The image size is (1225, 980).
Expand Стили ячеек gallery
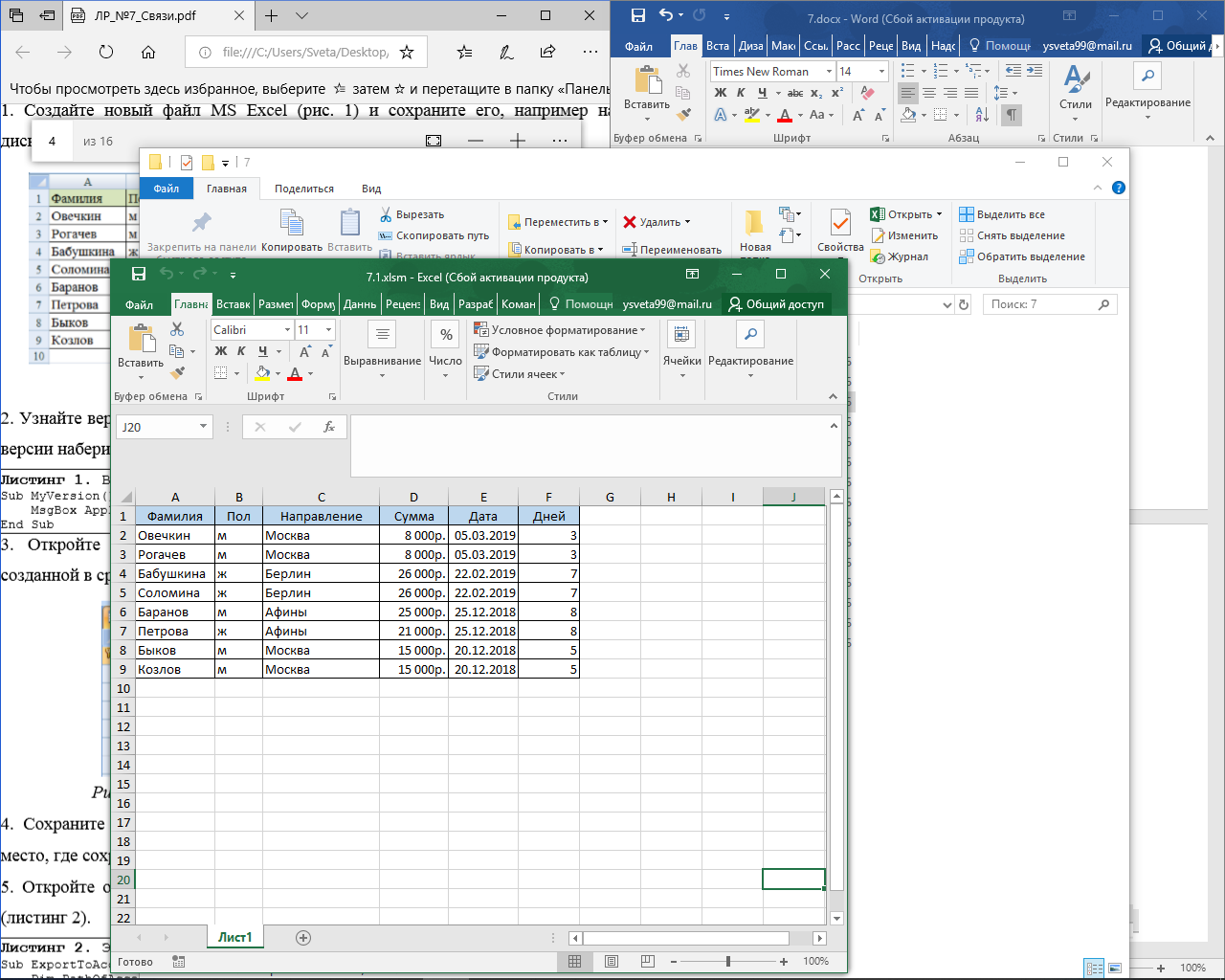coord(520,374)
